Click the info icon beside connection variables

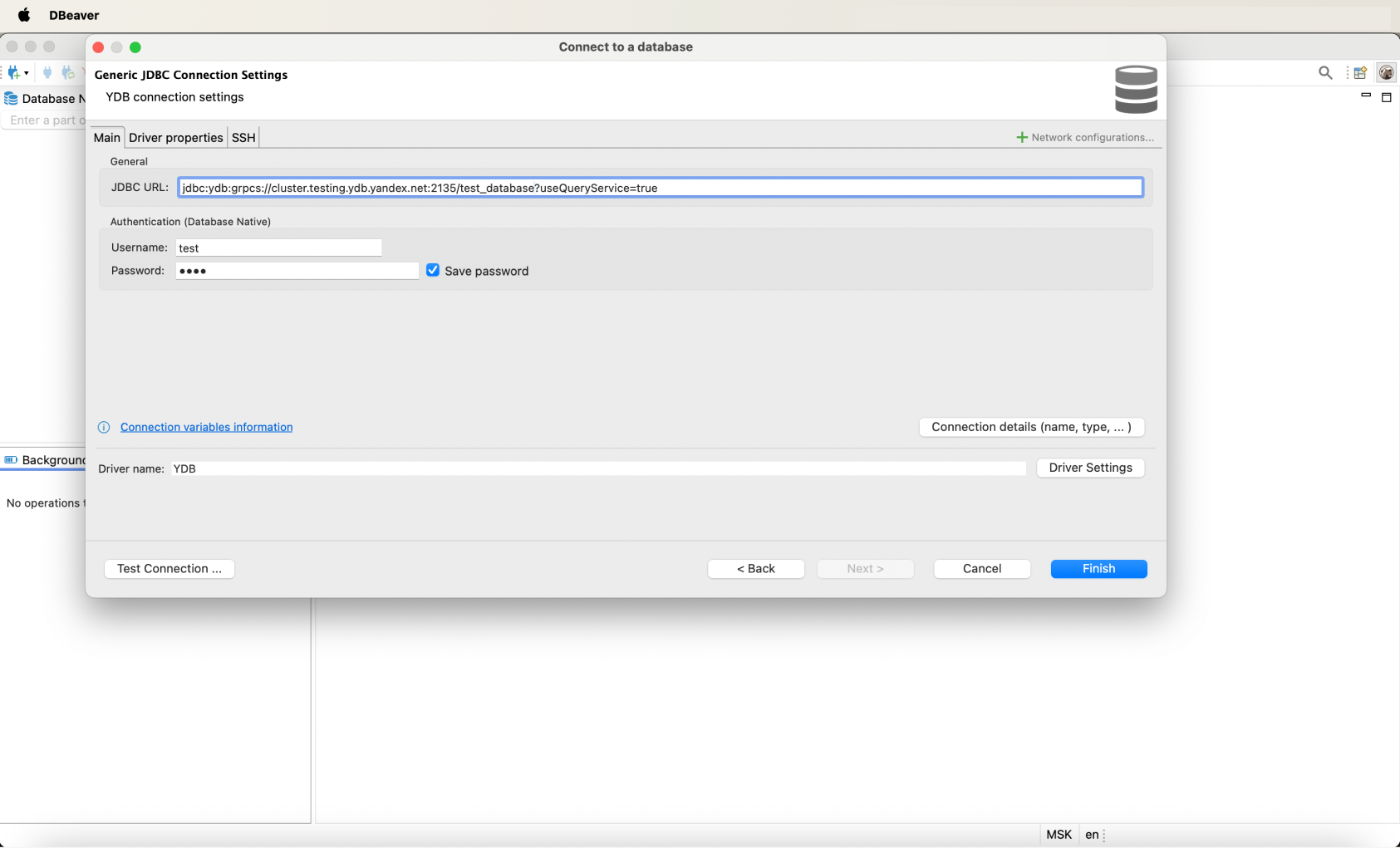[104, 428]
